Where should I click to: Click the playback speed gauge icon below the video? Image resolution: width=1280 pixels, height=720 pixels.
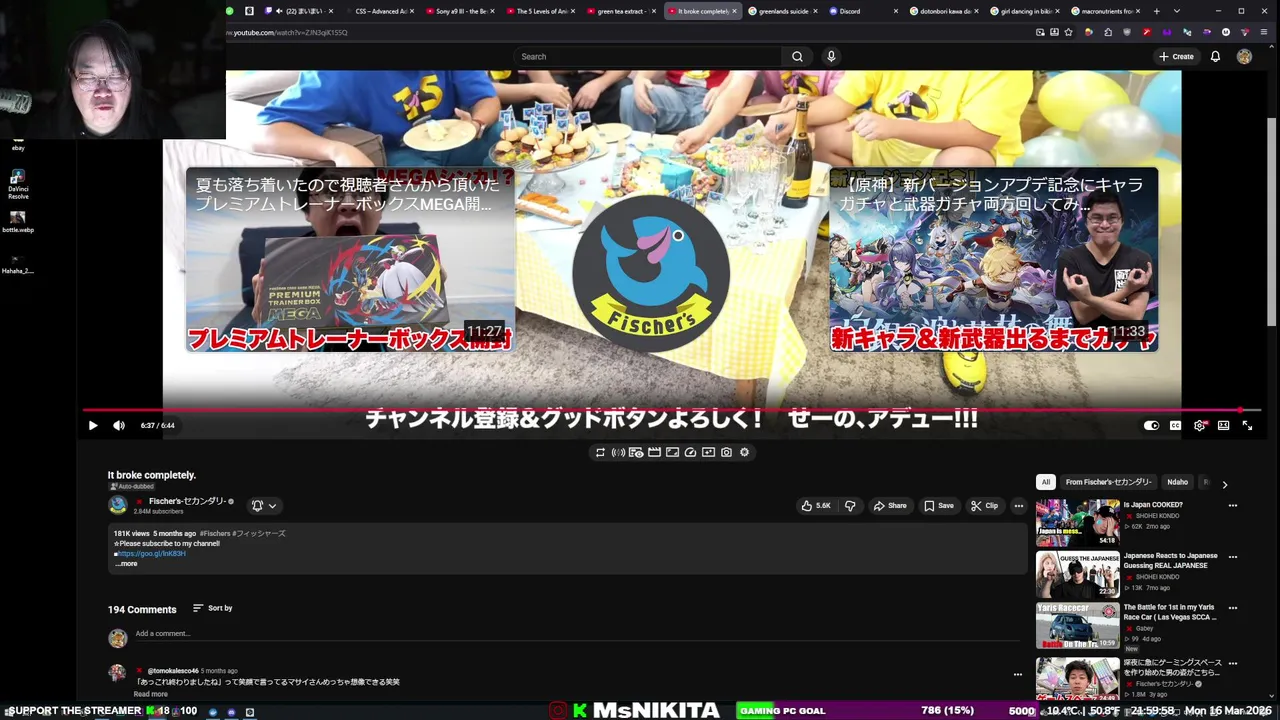pos(690,452)
